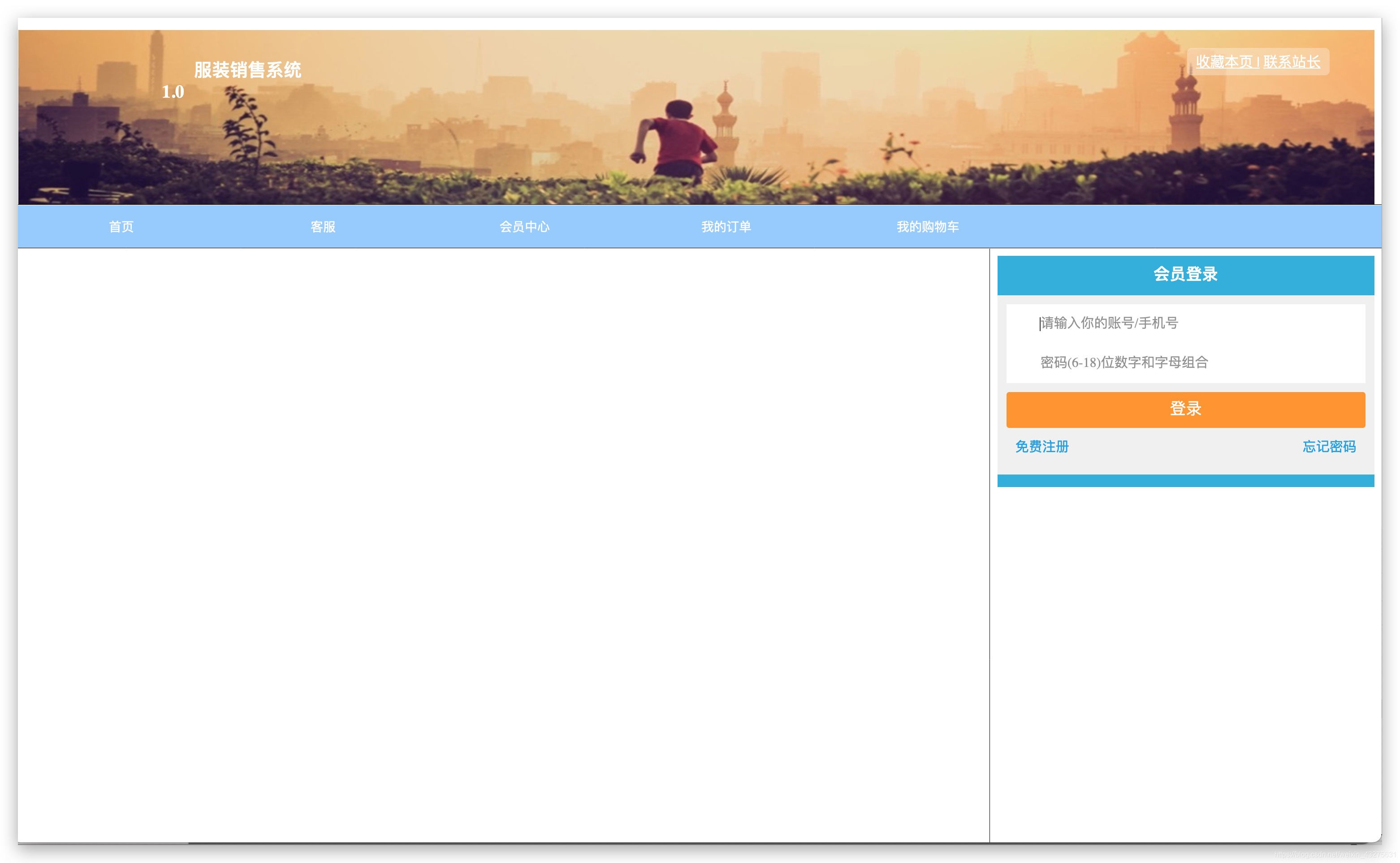Click the 收藏本页 link in banner
Viewport: 1400px width, 863px height.
1223,62
